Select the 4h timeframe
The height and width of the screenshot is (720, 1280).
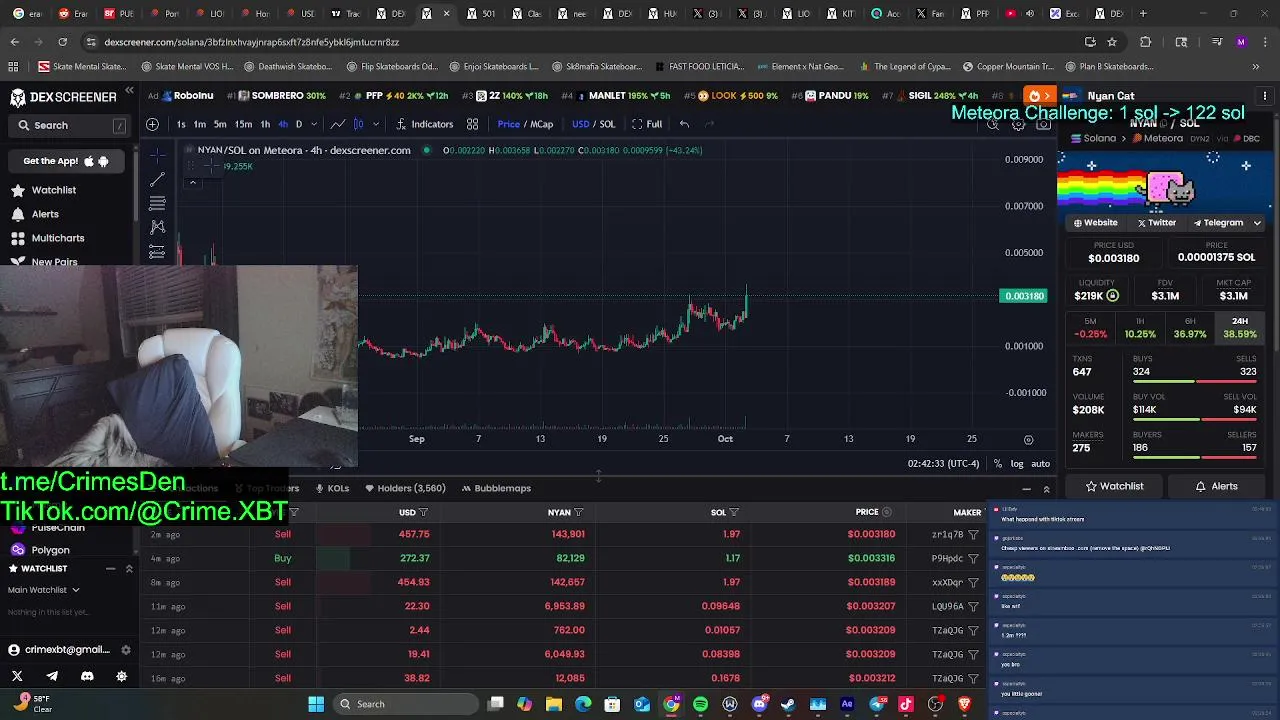[283, 124]
